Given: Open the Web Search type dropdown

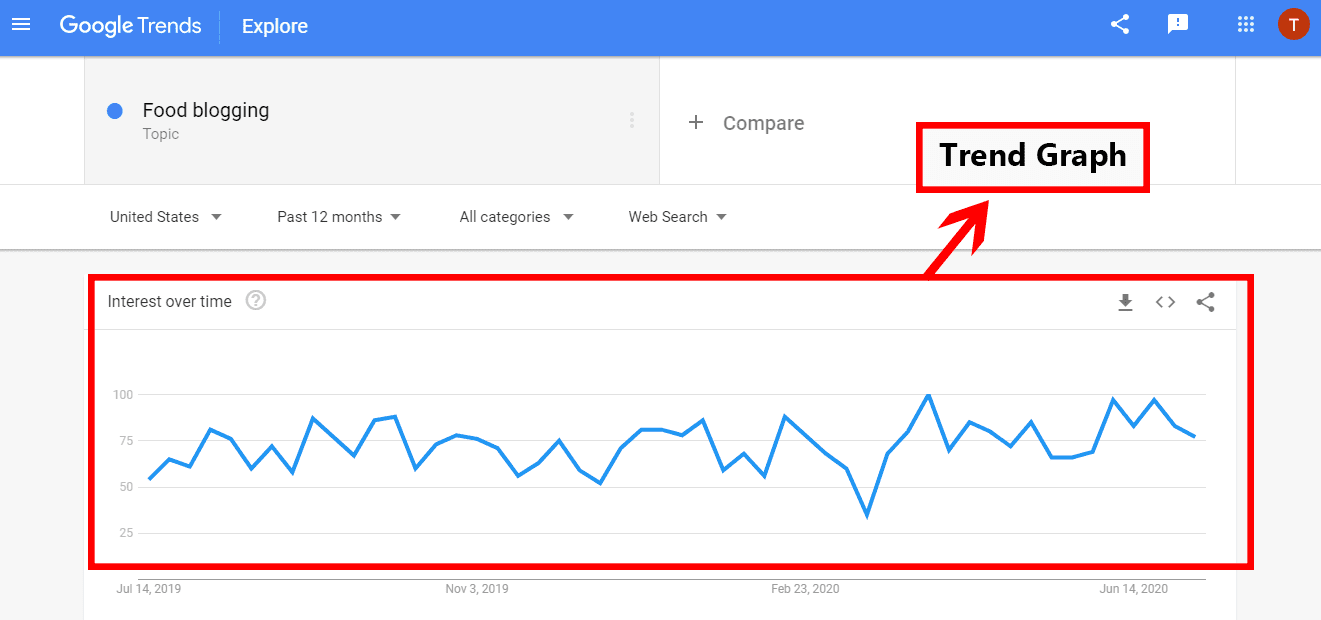Looking at the screenshot, I should 676,216.
